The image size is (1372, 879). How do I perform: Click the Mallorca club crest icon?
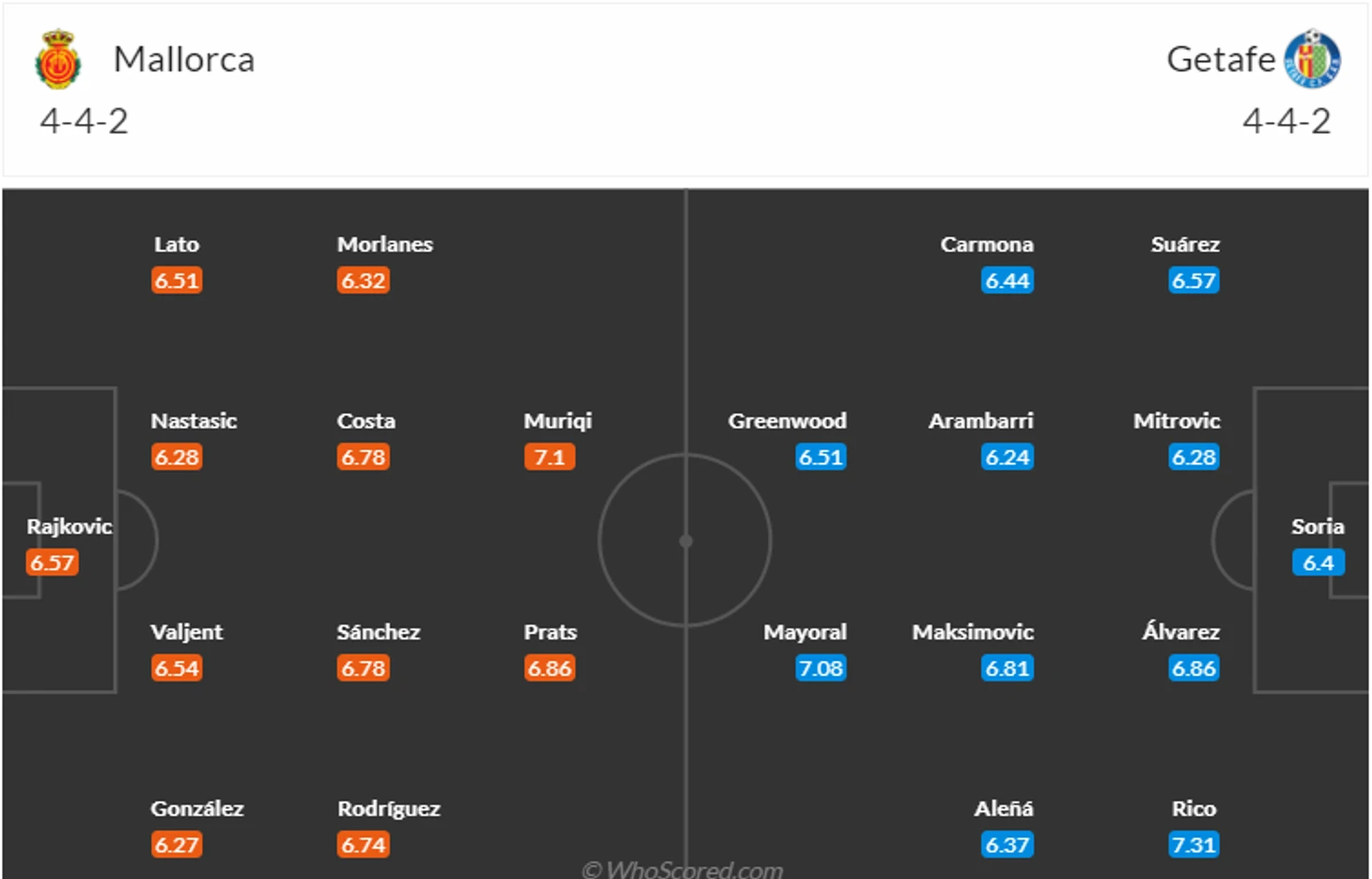click(x=58, y=59)
